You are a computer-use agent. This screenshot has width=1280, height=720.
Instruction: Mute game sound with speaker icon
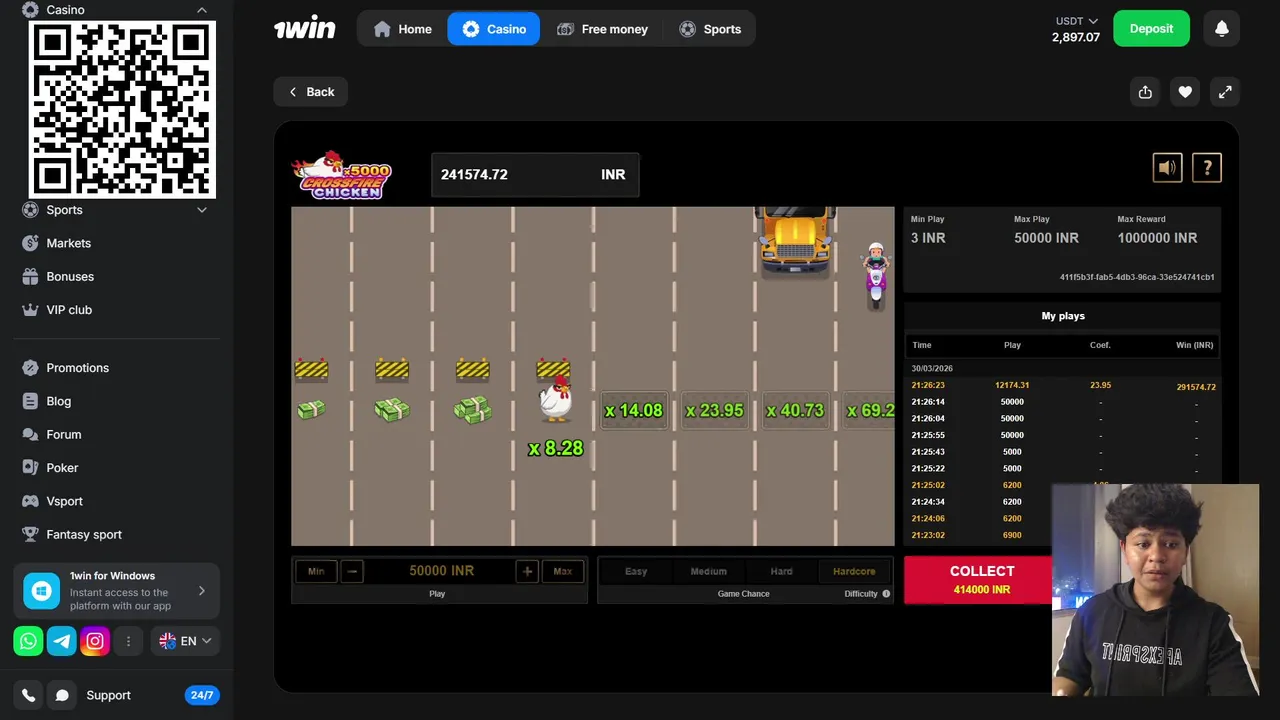tap(1167, 168)
